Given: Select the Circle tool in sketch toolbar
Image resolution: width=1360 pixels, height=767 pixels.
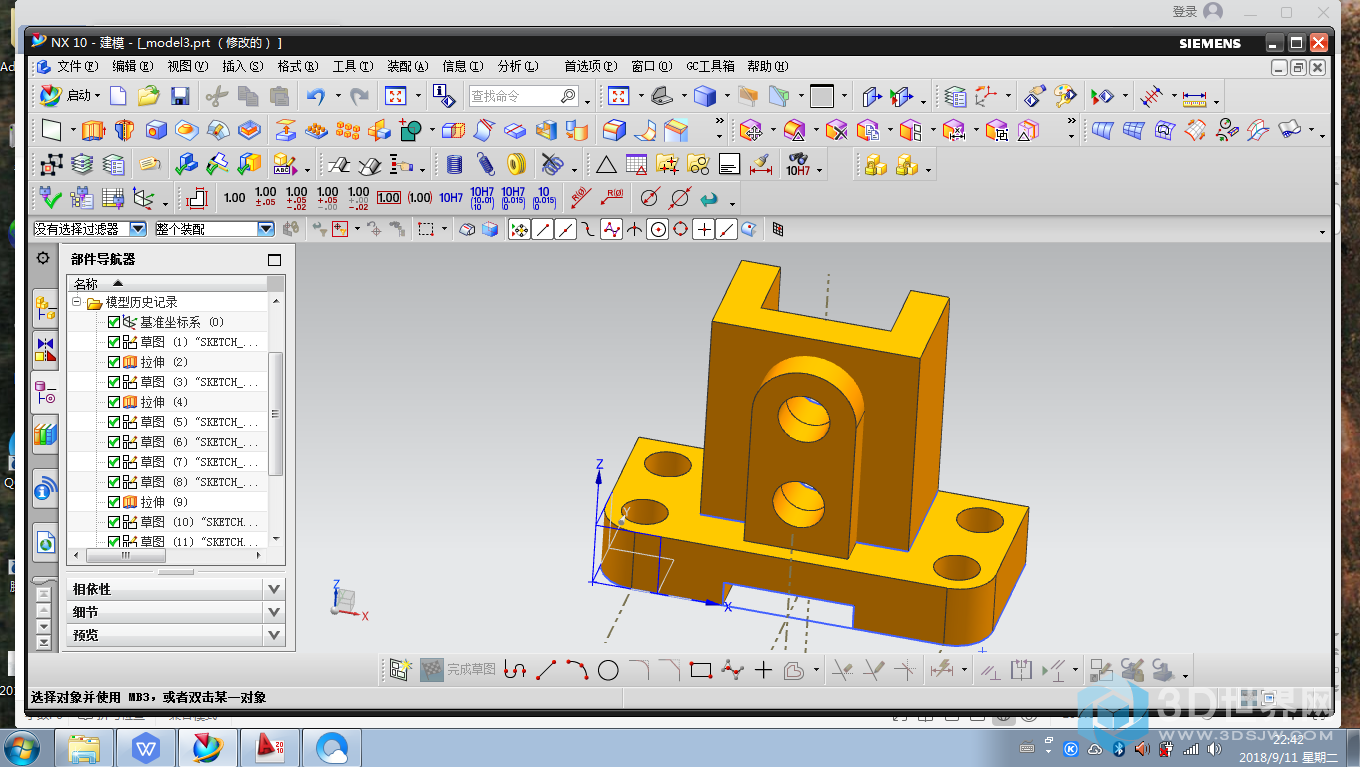Looking at the screenshot, I should 608,670.
